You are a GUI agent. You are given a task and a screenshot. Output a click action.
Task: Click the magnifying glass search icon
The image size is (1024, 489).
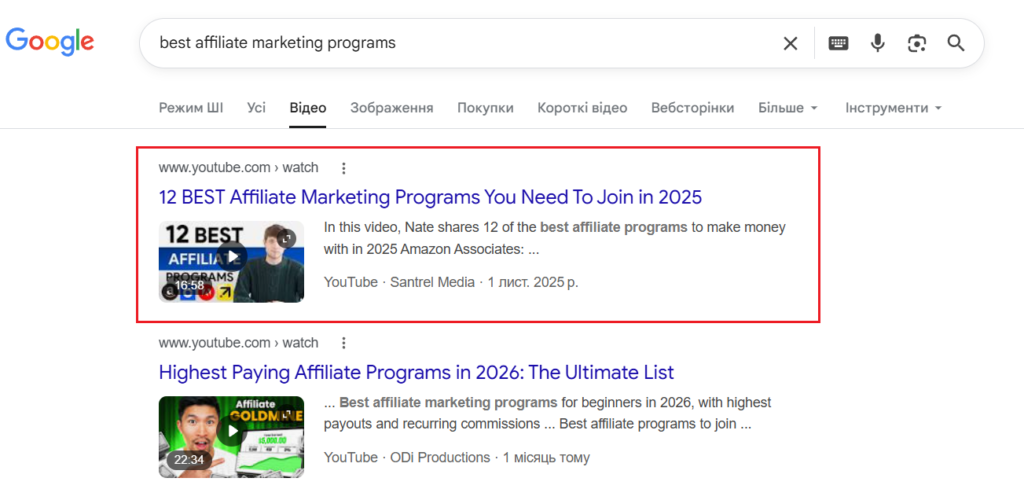(956, 43)
